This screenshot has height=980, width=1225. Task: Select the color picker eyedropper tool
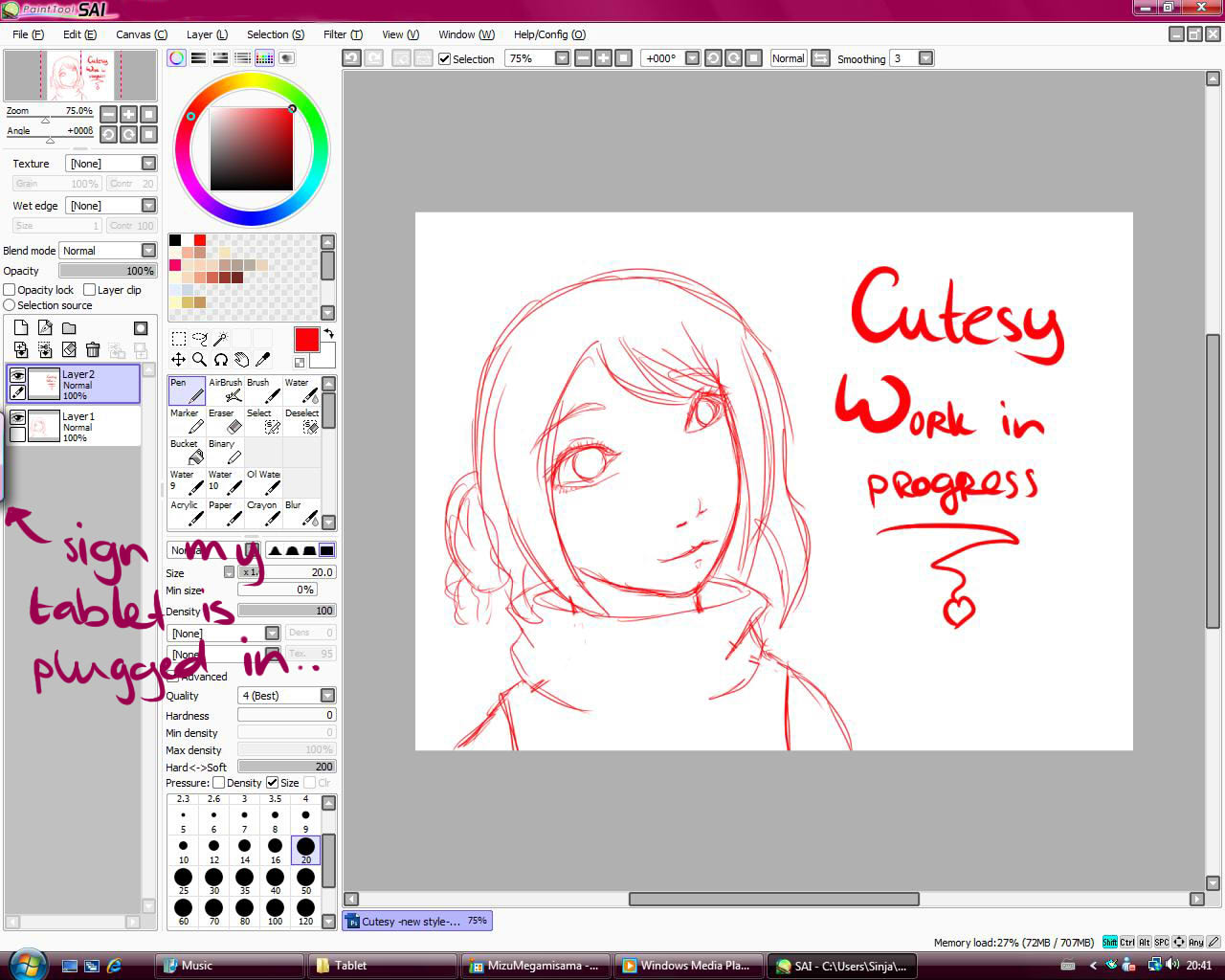263,360
